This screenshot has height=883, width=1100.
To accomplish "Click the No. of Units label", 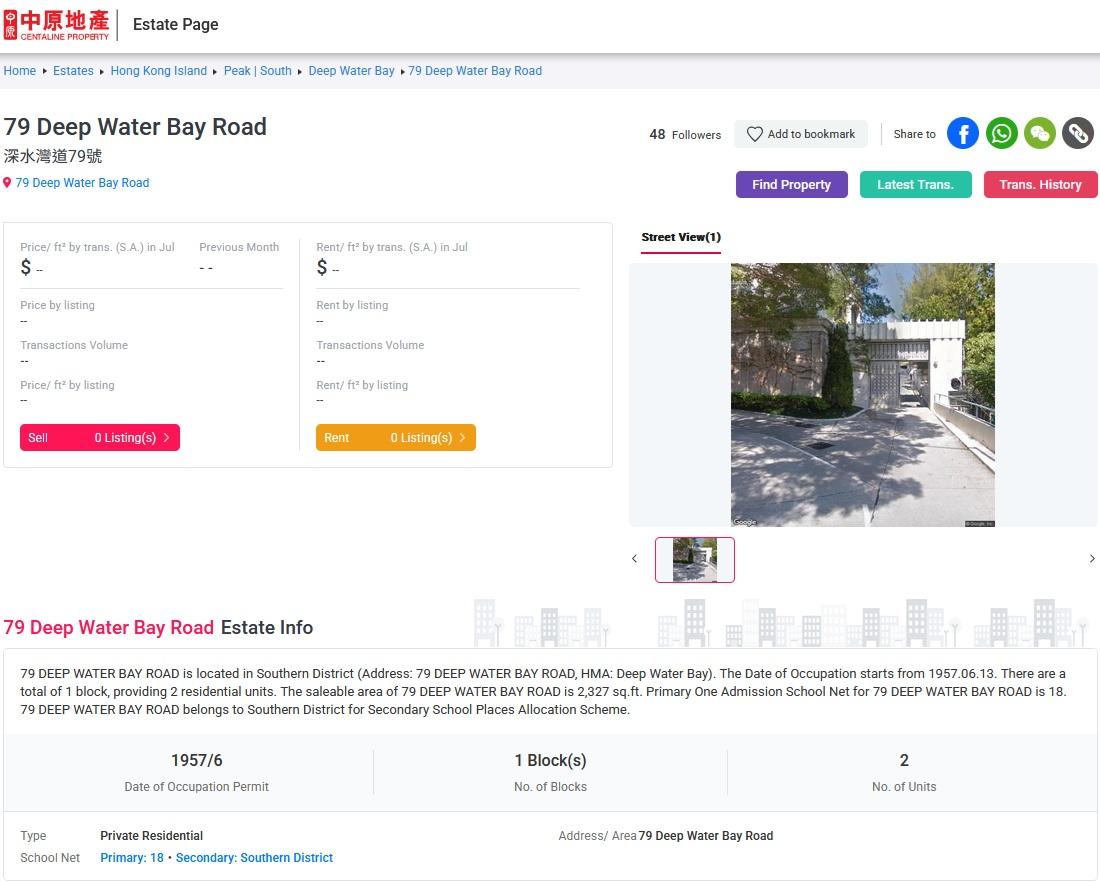I will click(904, 787).
